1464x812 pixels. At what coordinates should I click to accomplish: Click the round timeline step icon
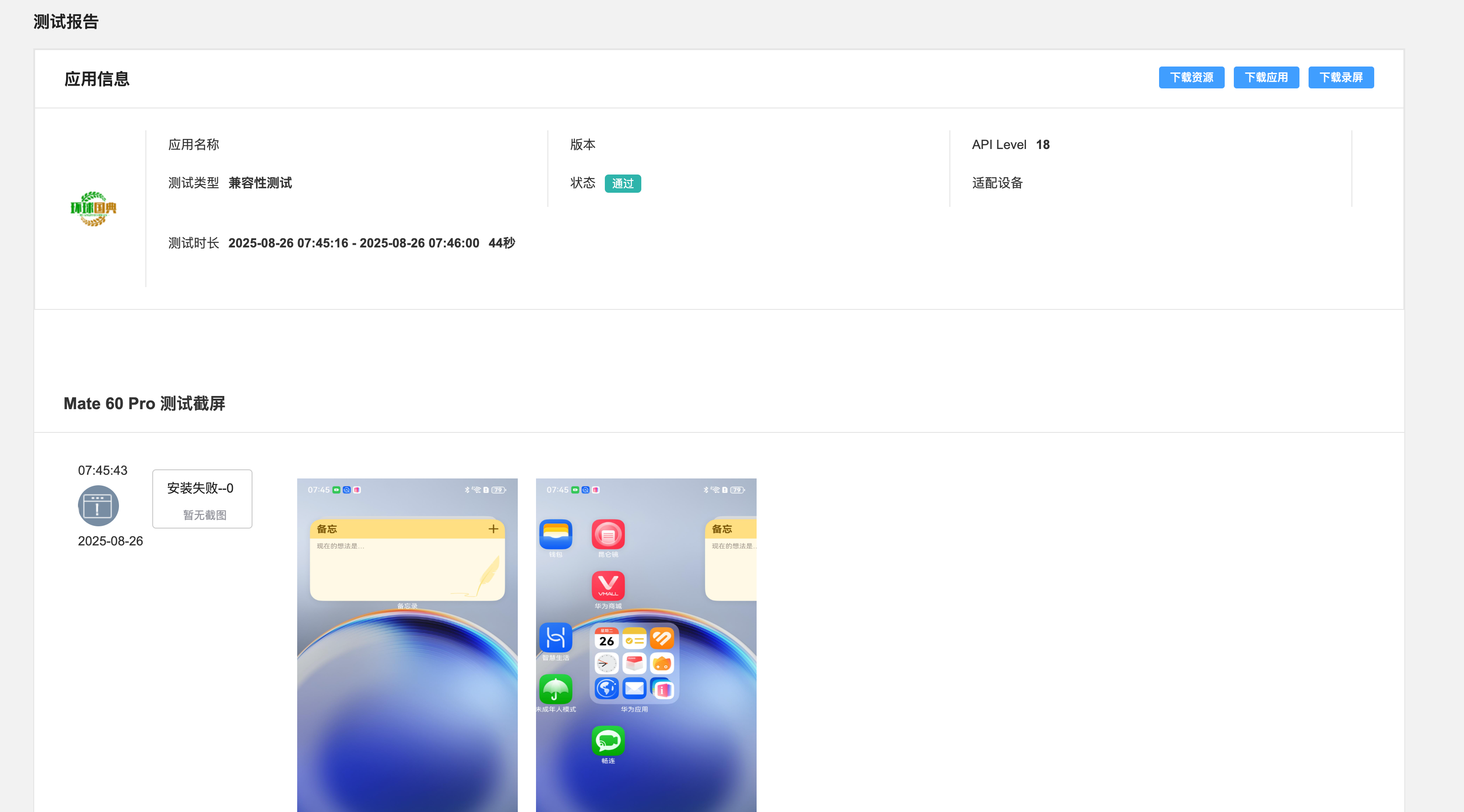click(x=98, y=505)
